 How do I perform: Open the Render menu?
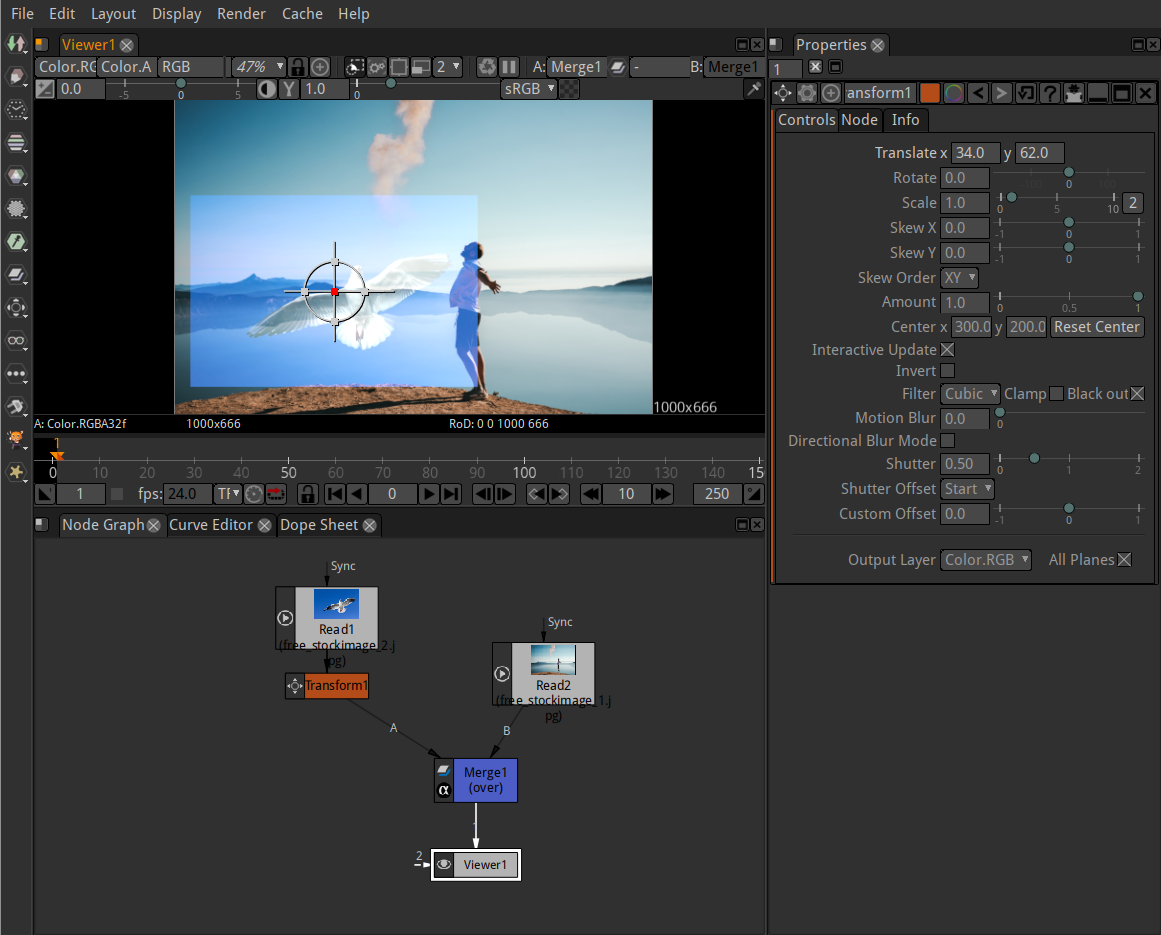point(241,14)
